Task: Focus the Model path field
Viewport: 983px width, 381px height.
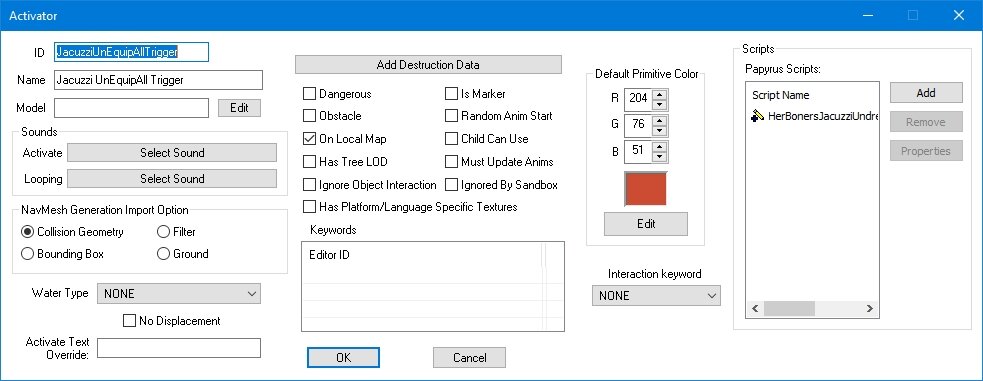Action: click(x=131, y=108)
